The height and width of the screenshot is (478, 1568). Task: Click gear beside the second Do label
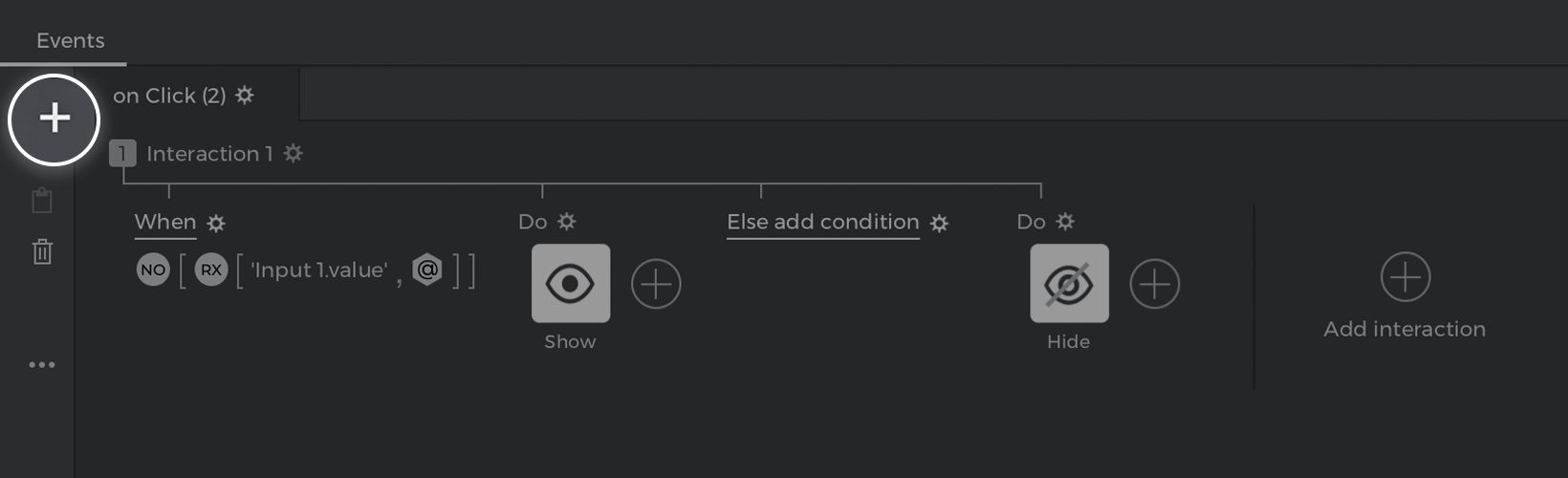point(1065,222)
